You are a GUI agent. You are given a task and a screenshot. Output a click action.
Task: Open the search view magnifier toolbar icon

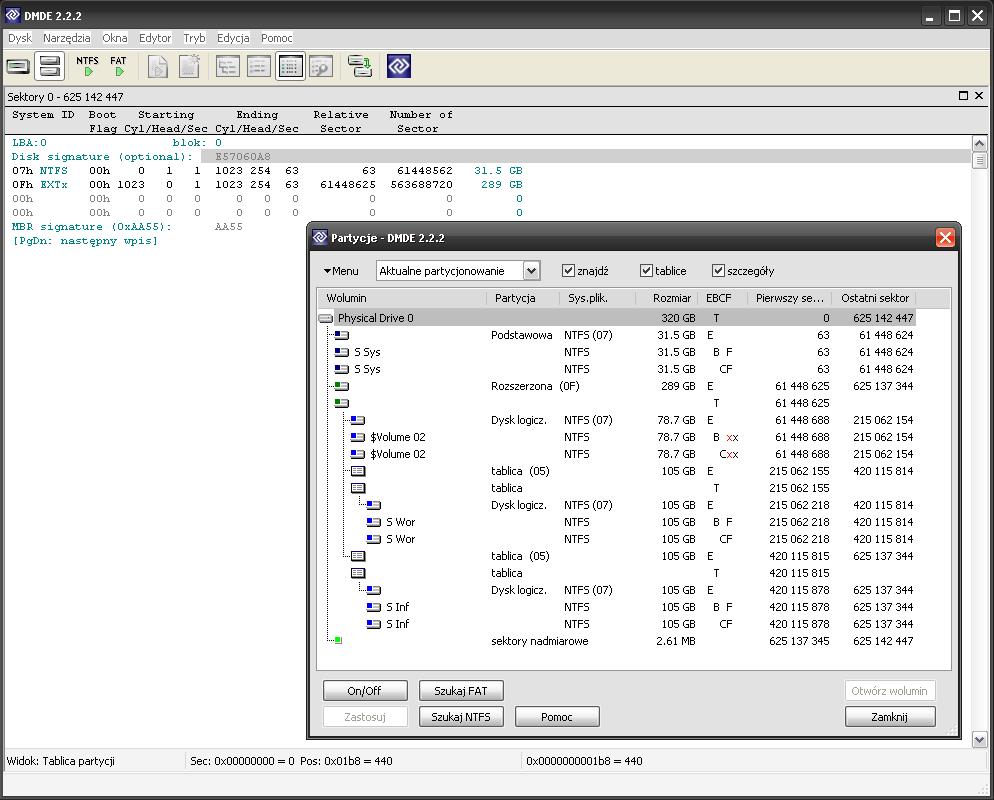321,66
